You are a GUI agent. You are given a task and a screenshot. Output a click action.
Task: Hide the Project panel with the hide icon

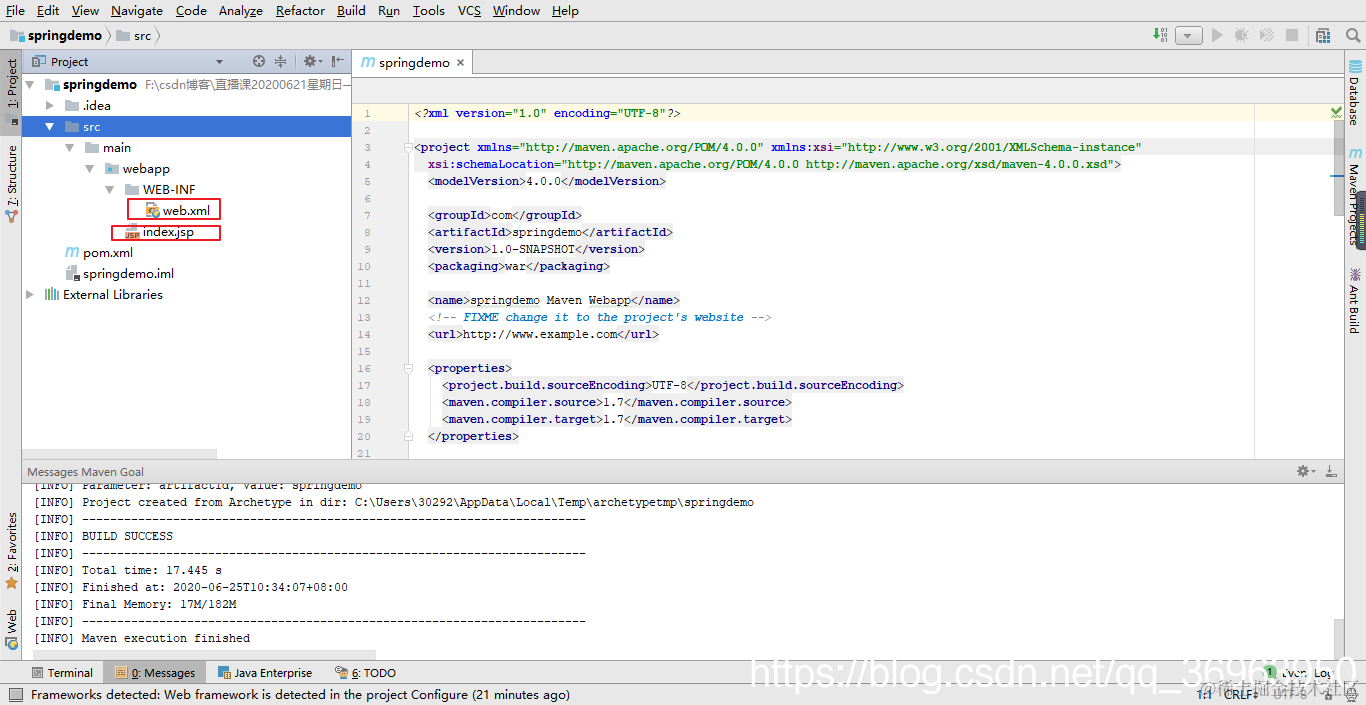click(337, 61)
